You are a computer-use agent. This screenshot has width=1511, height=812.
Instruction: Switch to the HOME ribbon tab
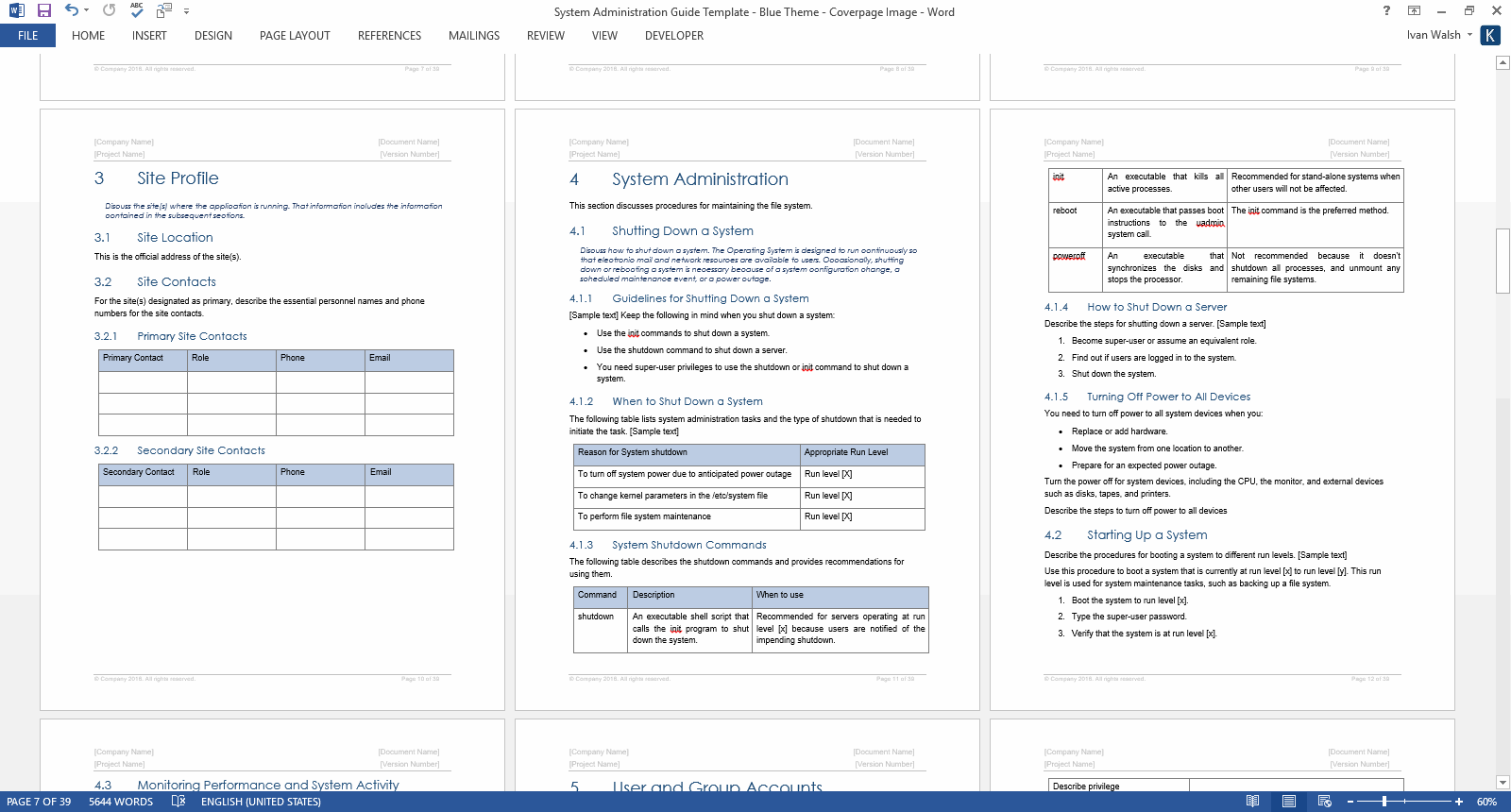point(89,36)
